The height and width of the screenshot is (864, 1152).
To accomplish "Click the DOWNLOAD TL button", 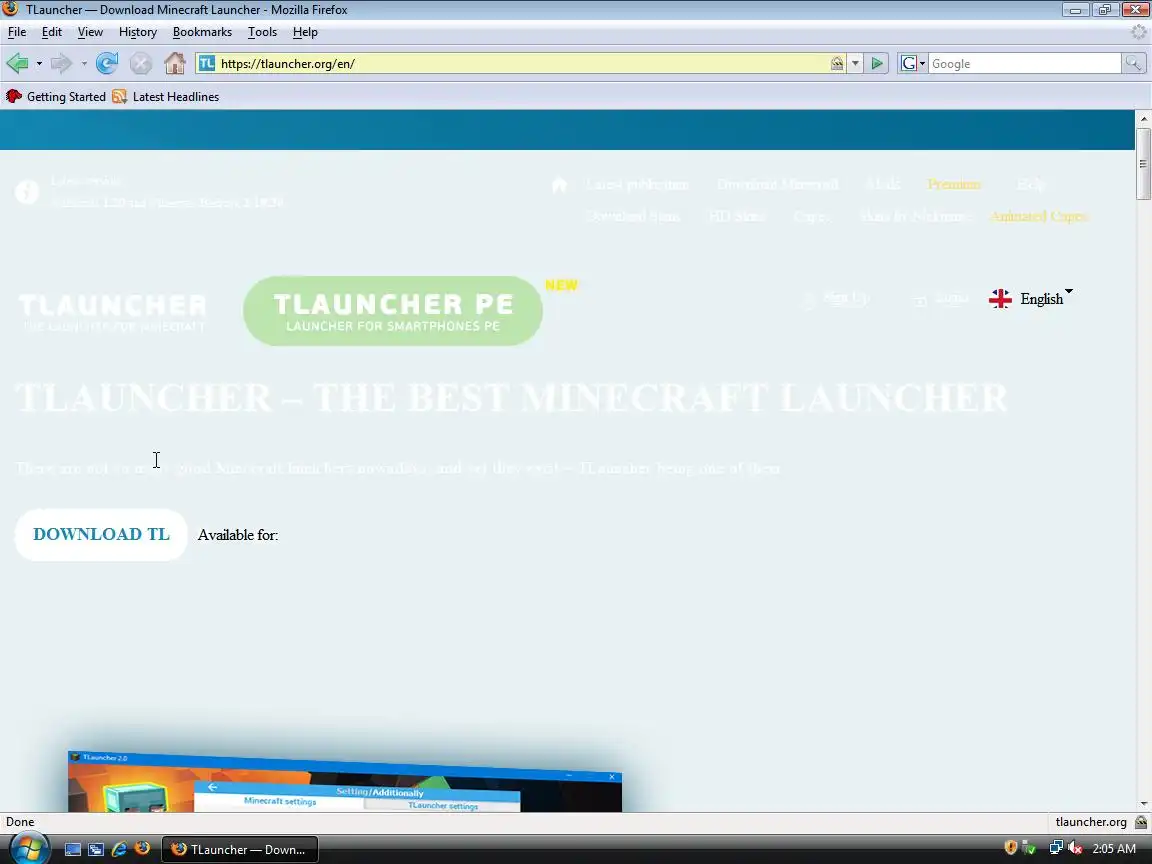I will tap(101, 534).
